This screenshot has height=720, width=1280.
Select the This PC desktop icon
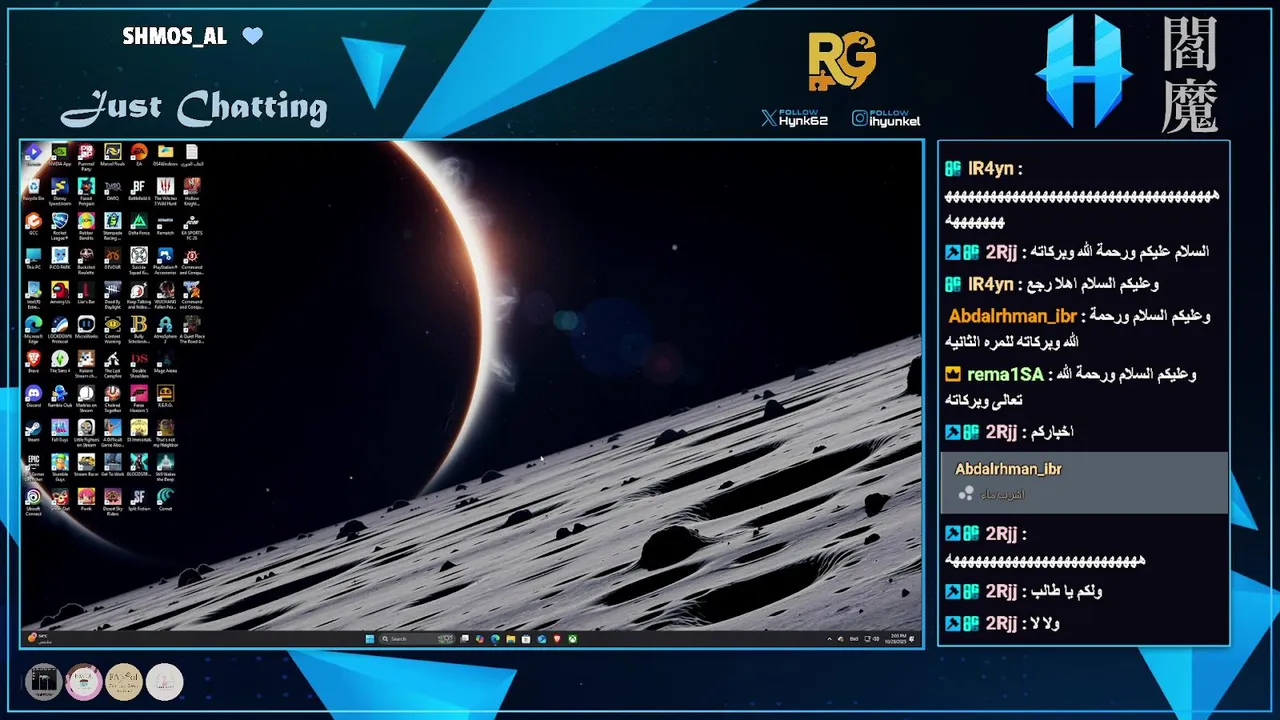33,257
